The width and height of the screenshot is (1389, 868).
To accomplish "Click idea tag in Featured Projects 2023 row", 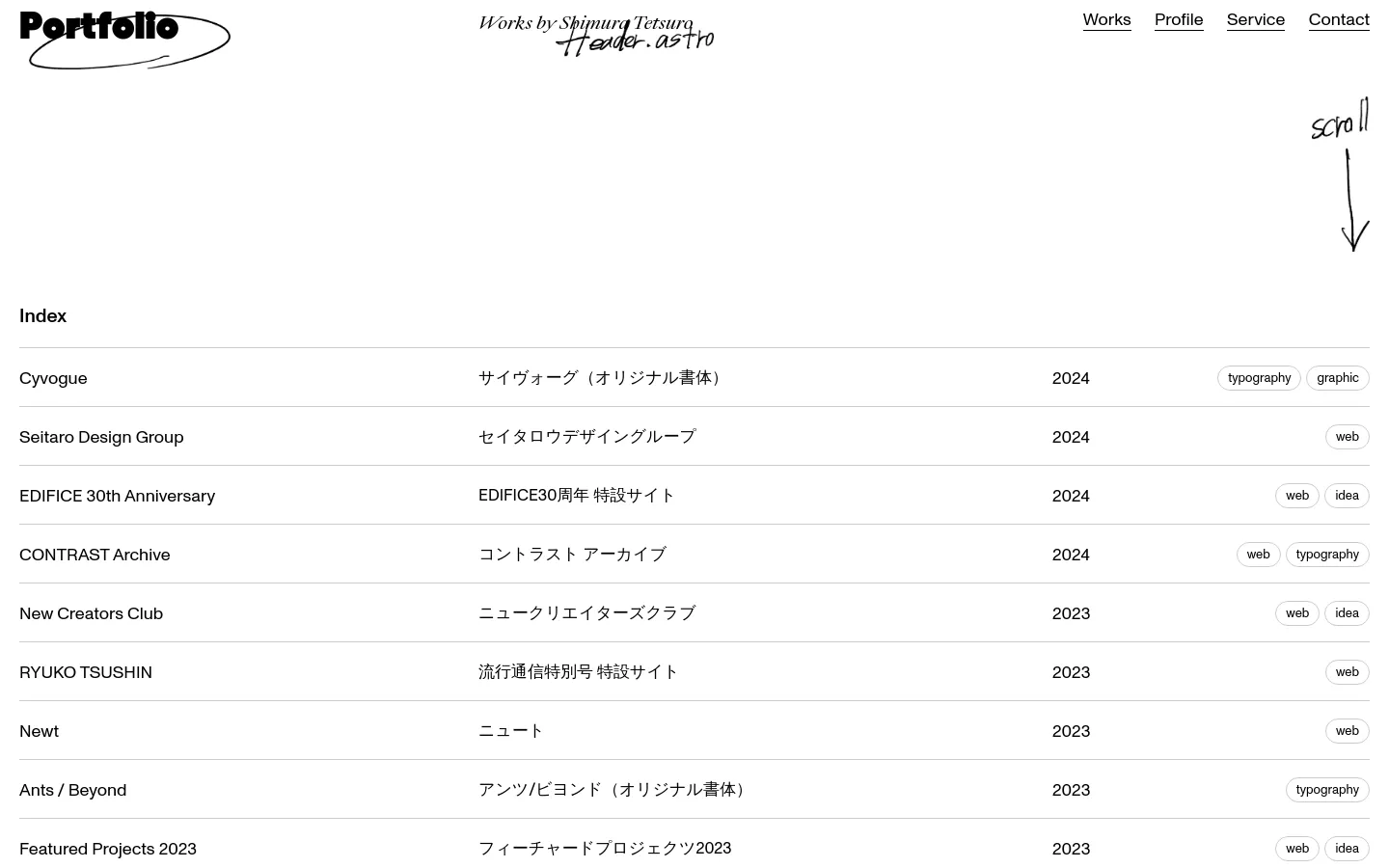I will (1348, 849).
